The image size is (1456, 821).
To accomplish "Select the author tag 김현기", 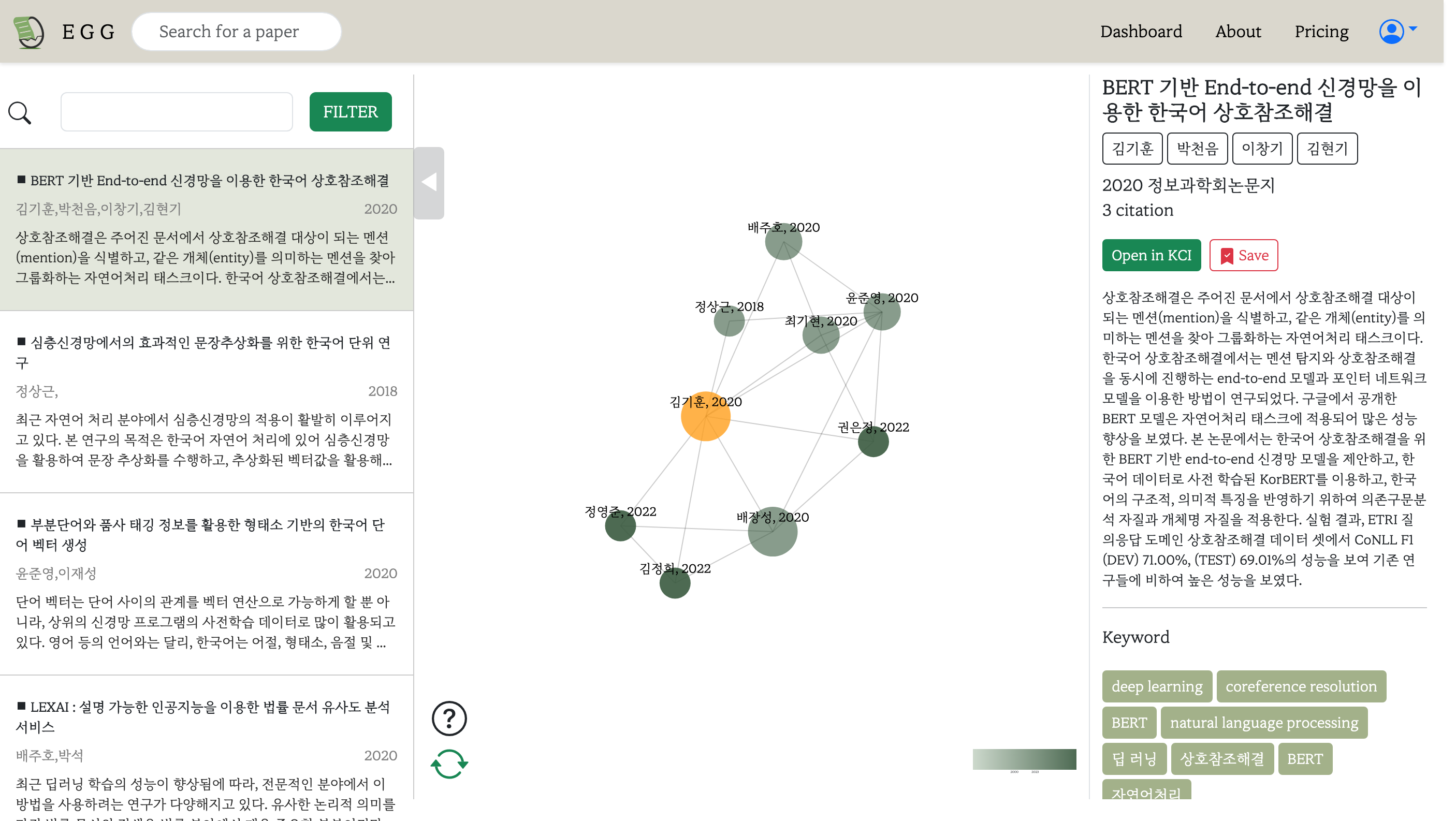I will [x=1327, y=148].
